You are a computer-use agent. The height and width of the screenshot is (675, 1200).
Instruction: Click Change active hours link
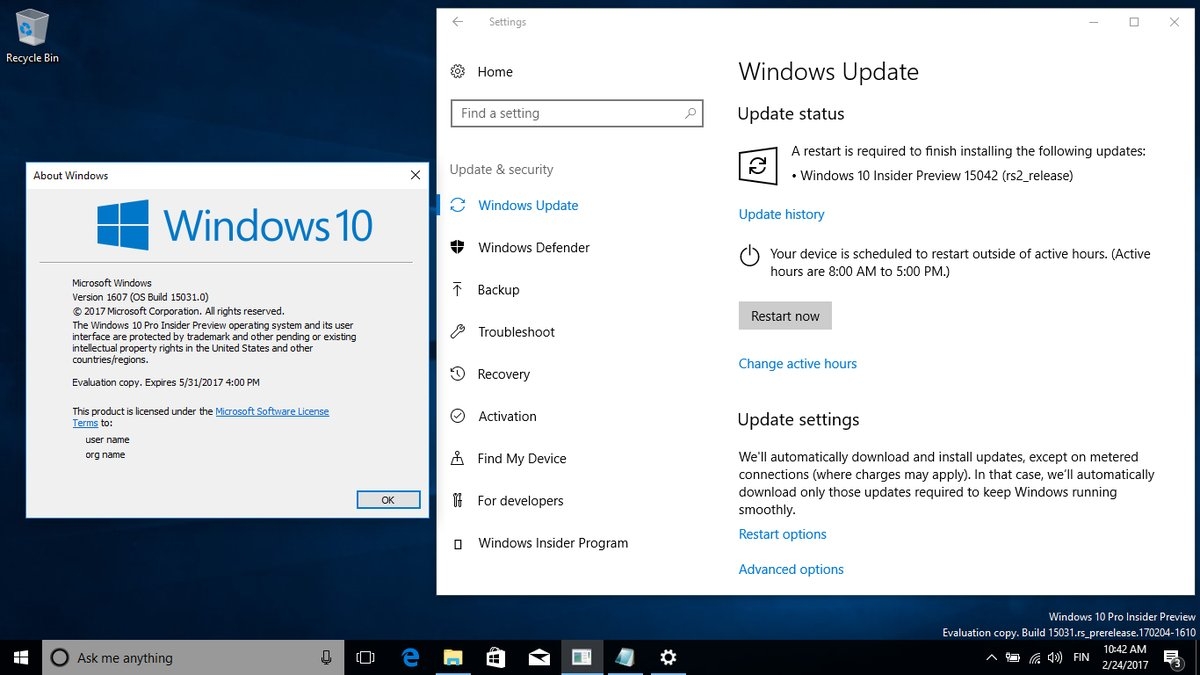797,364
